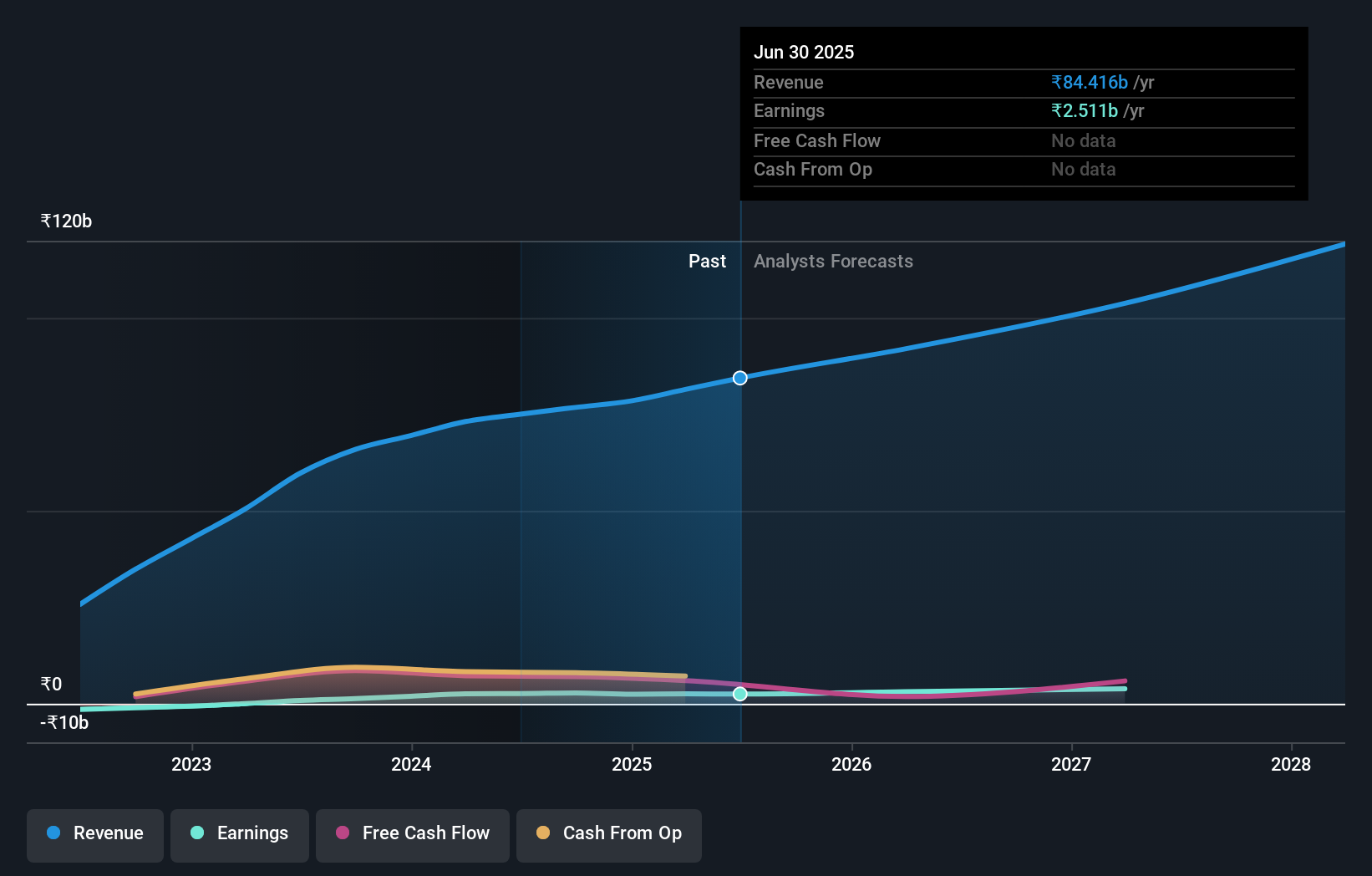
Task: Select the Revenue data point marker on the chart
Action: [739, 378]
